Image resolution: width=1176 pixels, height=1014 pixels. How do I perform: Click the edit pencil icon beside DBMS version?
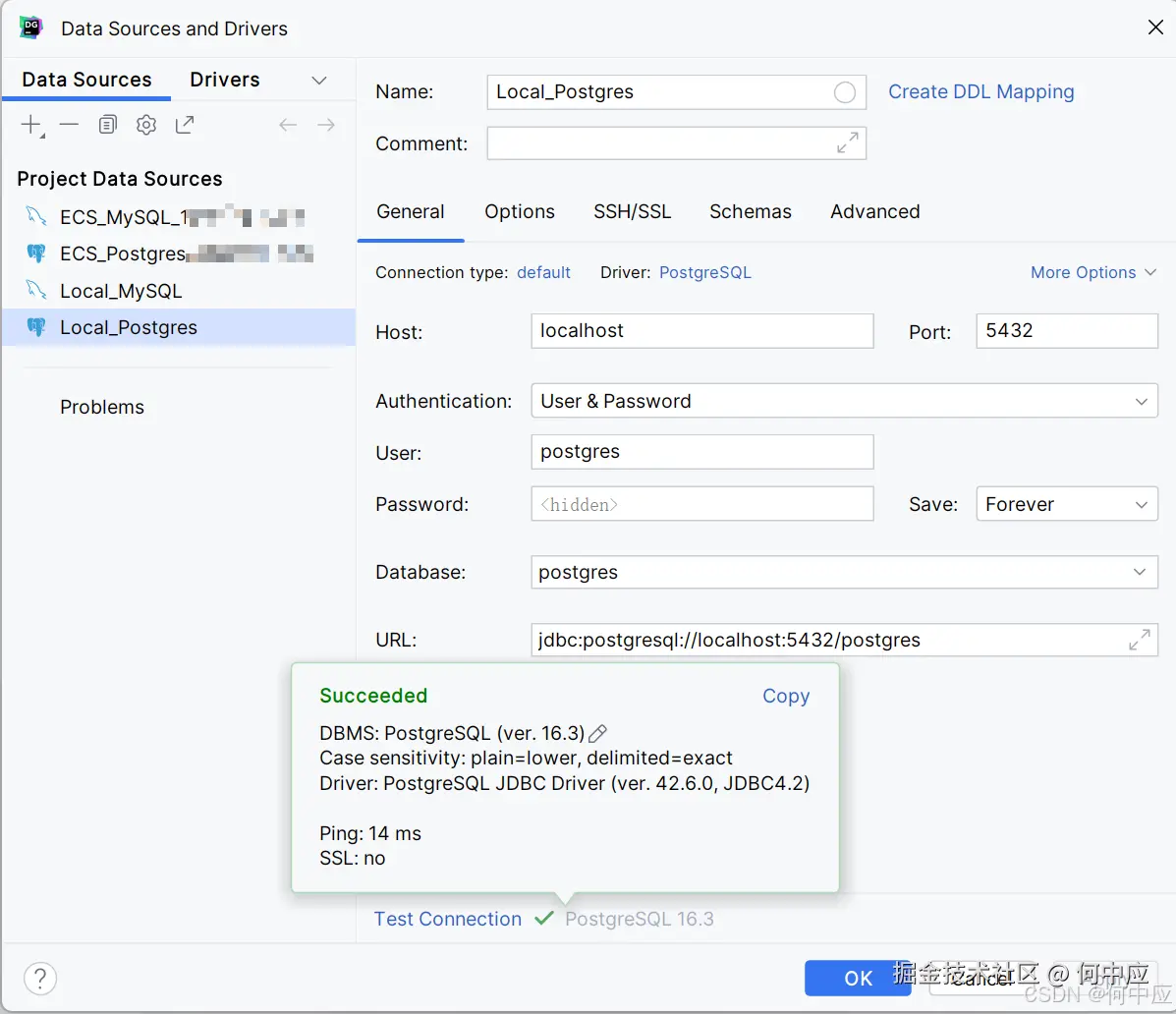click(x=597, y=733)
